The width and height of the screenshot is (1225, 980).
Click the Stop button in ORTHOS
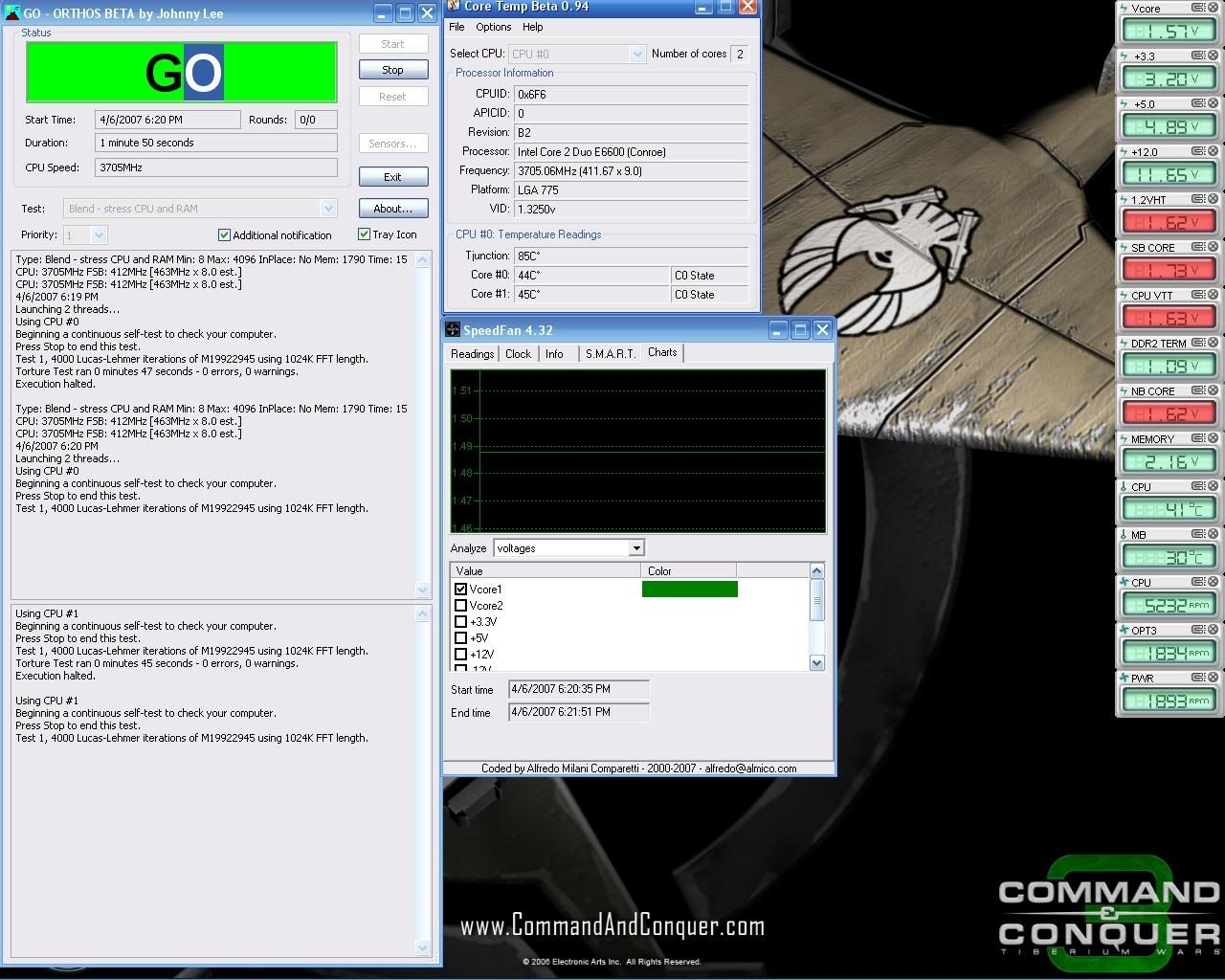tap(393, 70)
